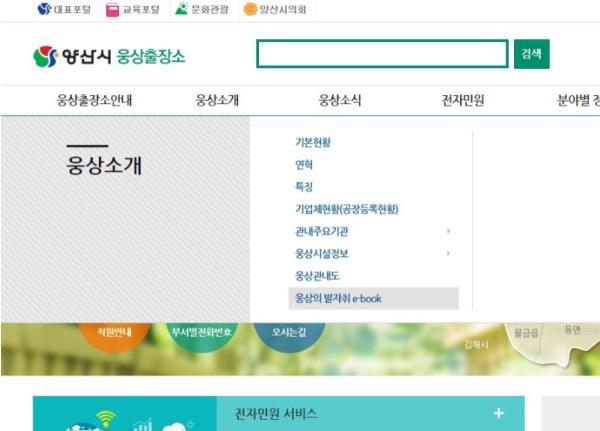Open the 문화관광 portal link
The height and width of the screenshot is (431, 600).
point(201,9)
